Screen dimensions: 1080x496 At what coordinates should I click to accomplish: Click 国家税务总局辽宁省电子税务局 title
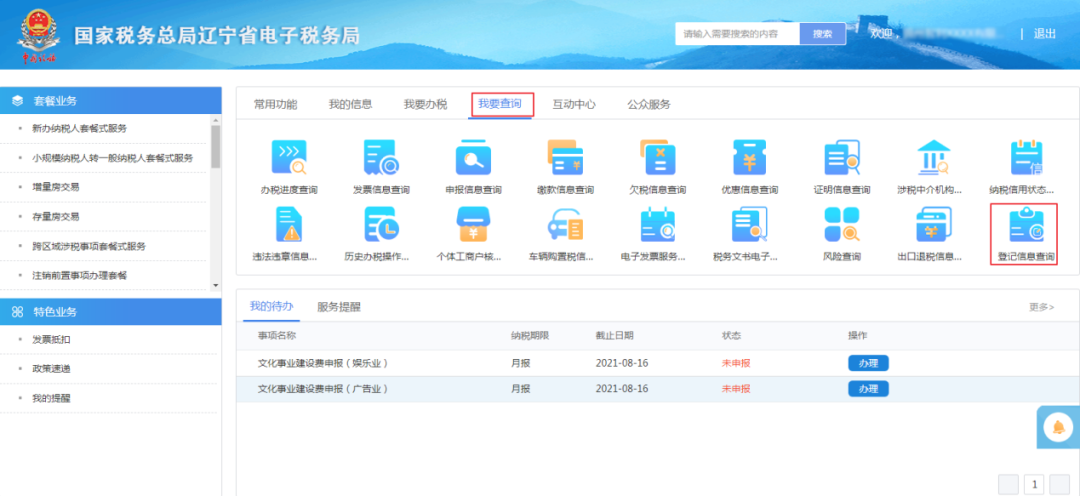(216, 36)
